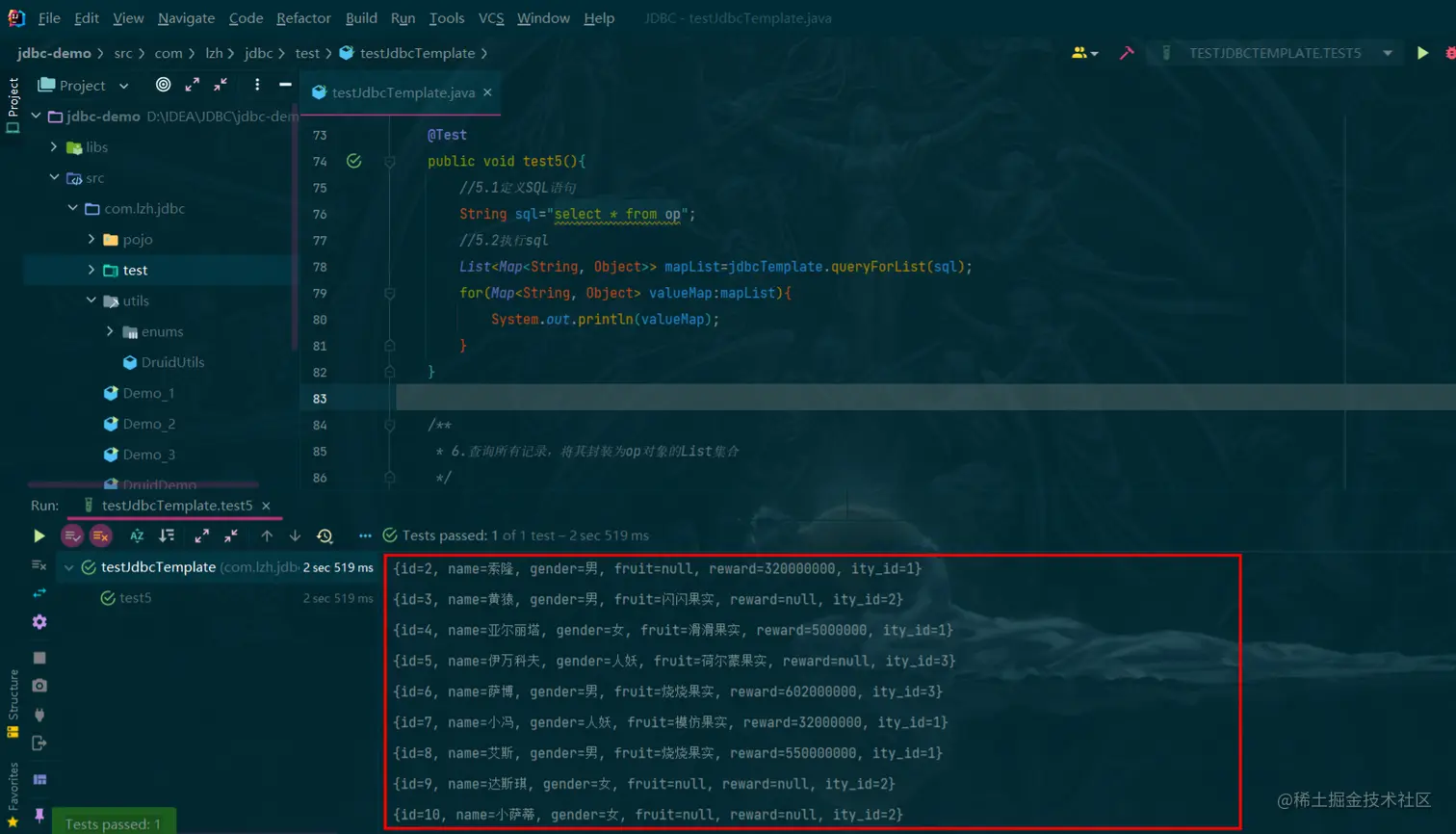Collapse testJdbcTemplate result node
This screenshot has width=1456, height=834.
pos(68,567)
